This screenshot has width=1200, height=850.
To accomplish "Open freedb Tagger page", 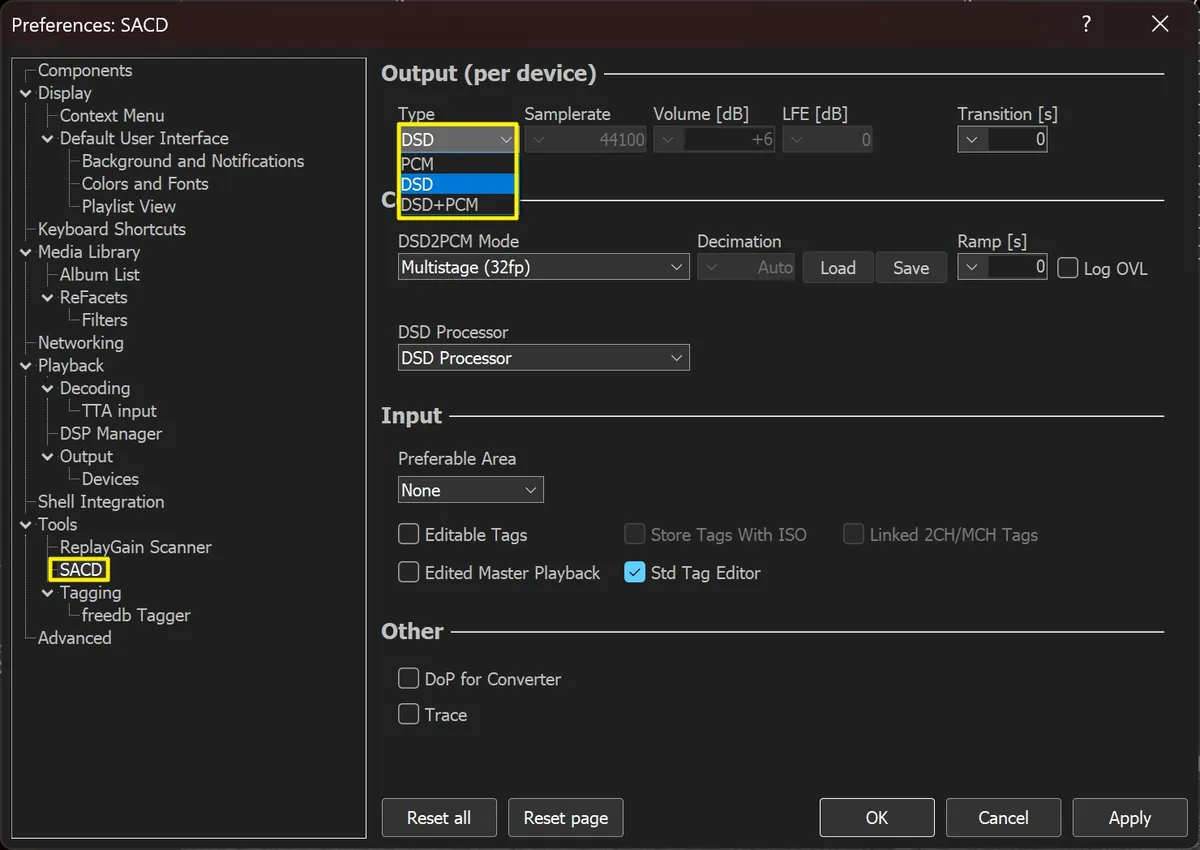I will pyautogui.click(x=136, y=615).
